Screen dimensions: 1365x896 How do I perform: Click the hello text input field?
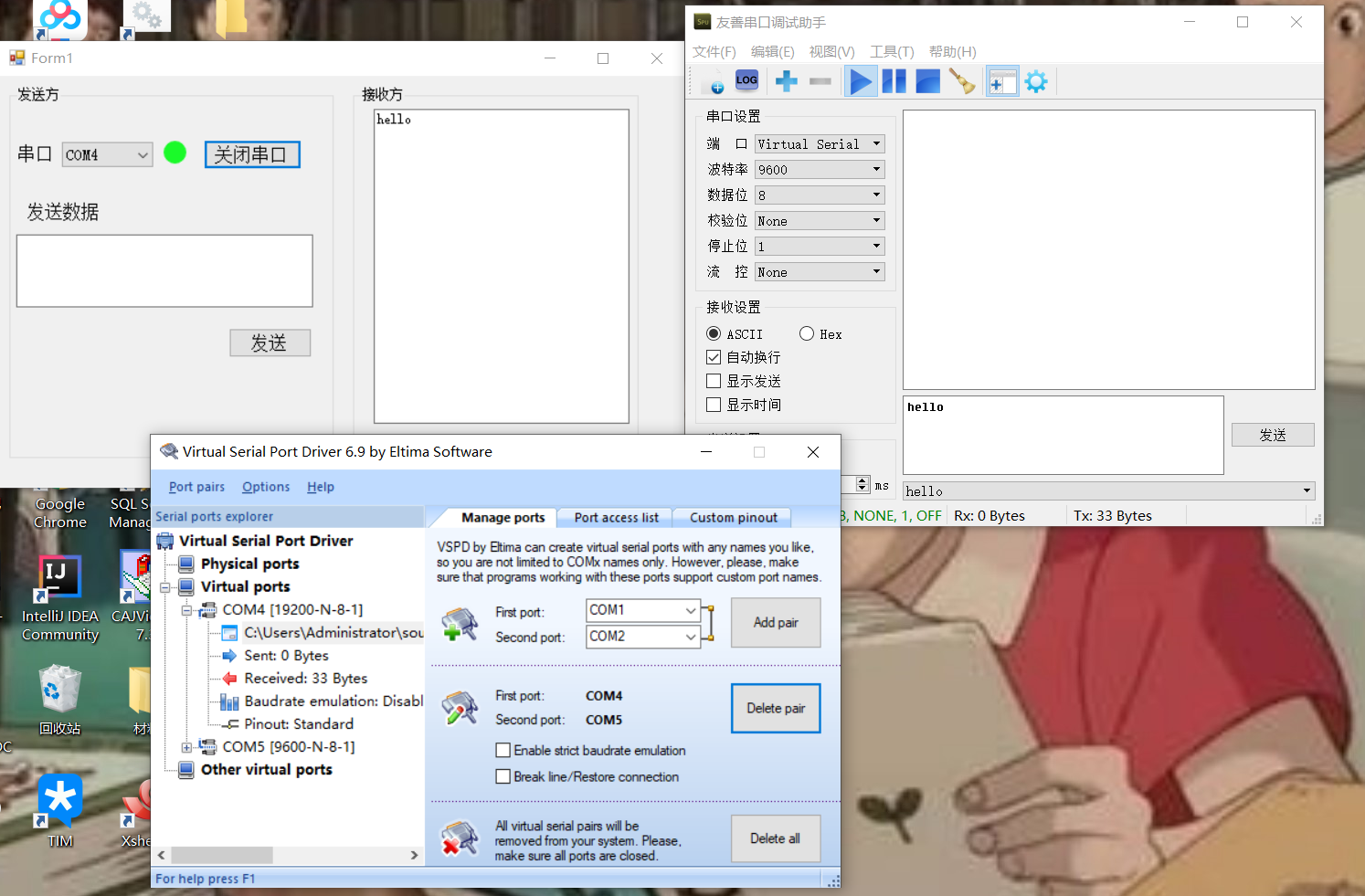[1063, 435]
